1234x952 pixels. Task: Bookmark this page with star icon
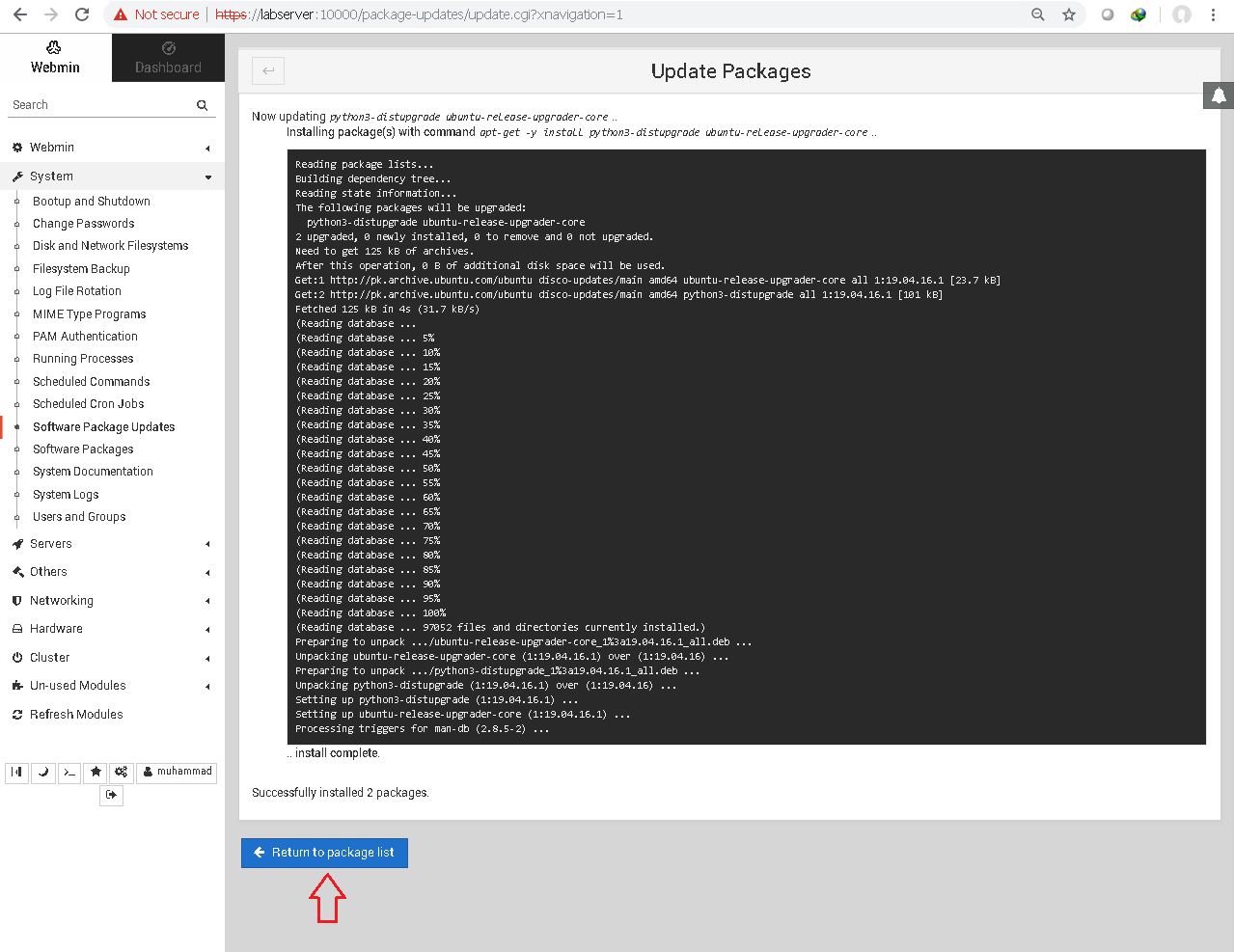point(1069,14)
